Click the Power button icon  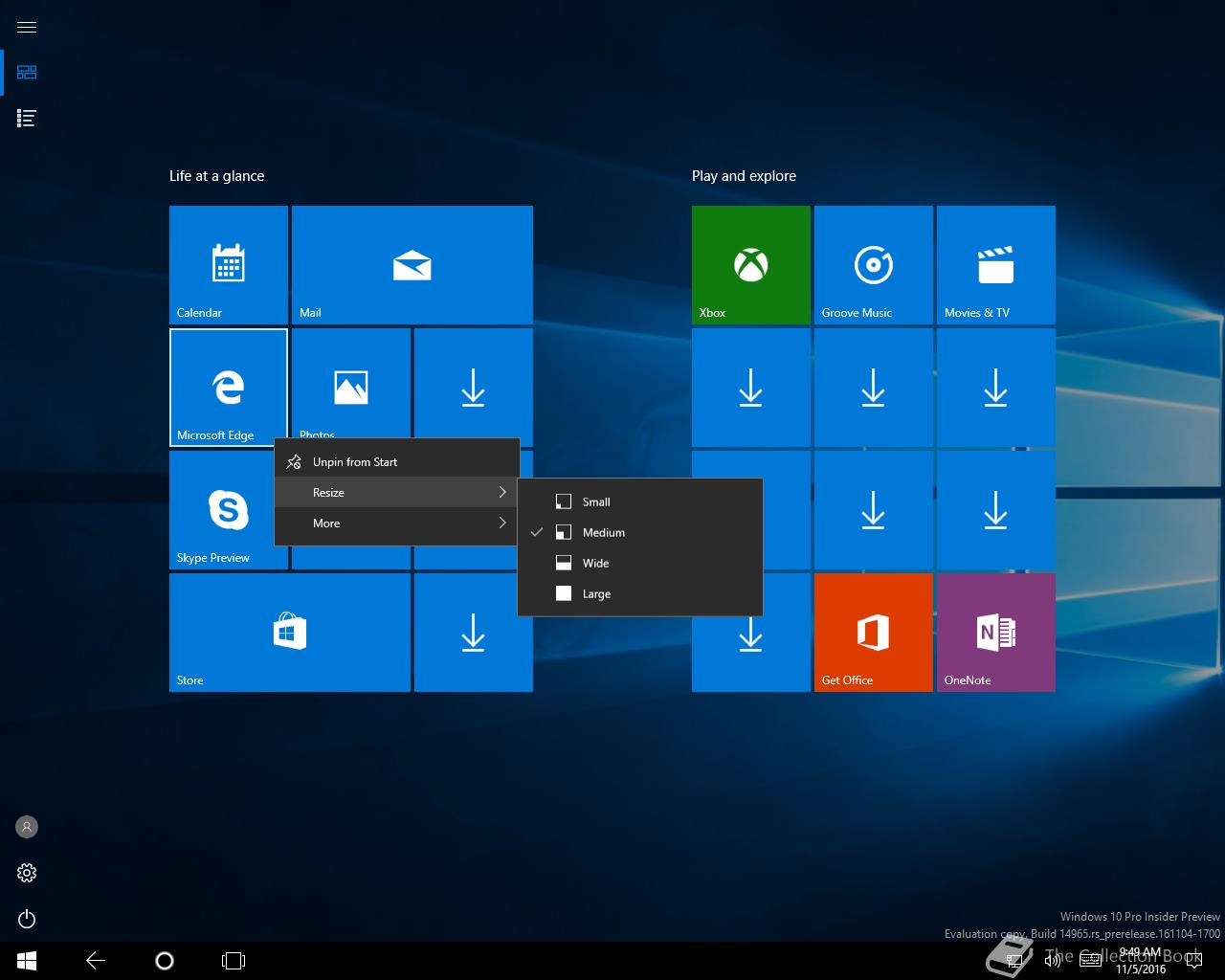(x=27, y=919)
